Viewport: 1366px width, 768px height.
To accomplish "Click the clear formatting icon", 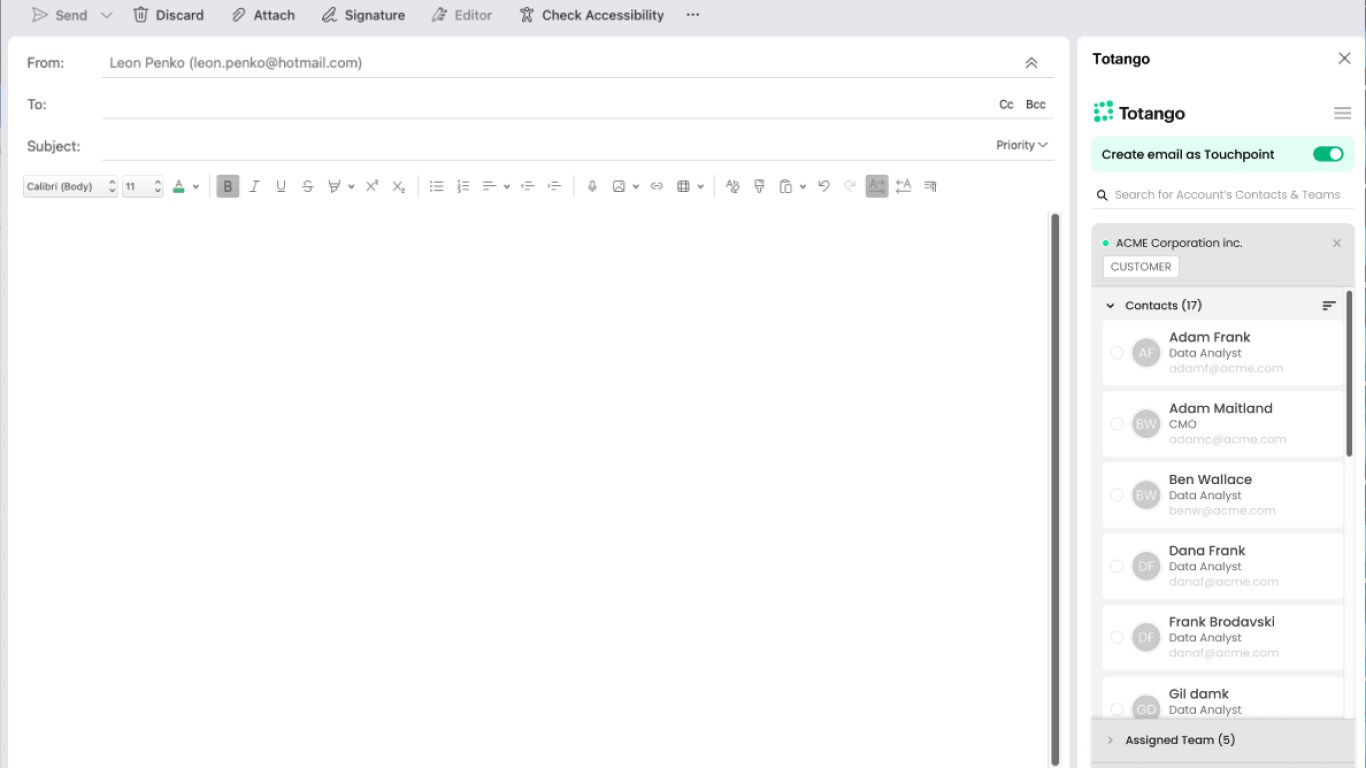I will click(x=732, y=186).
